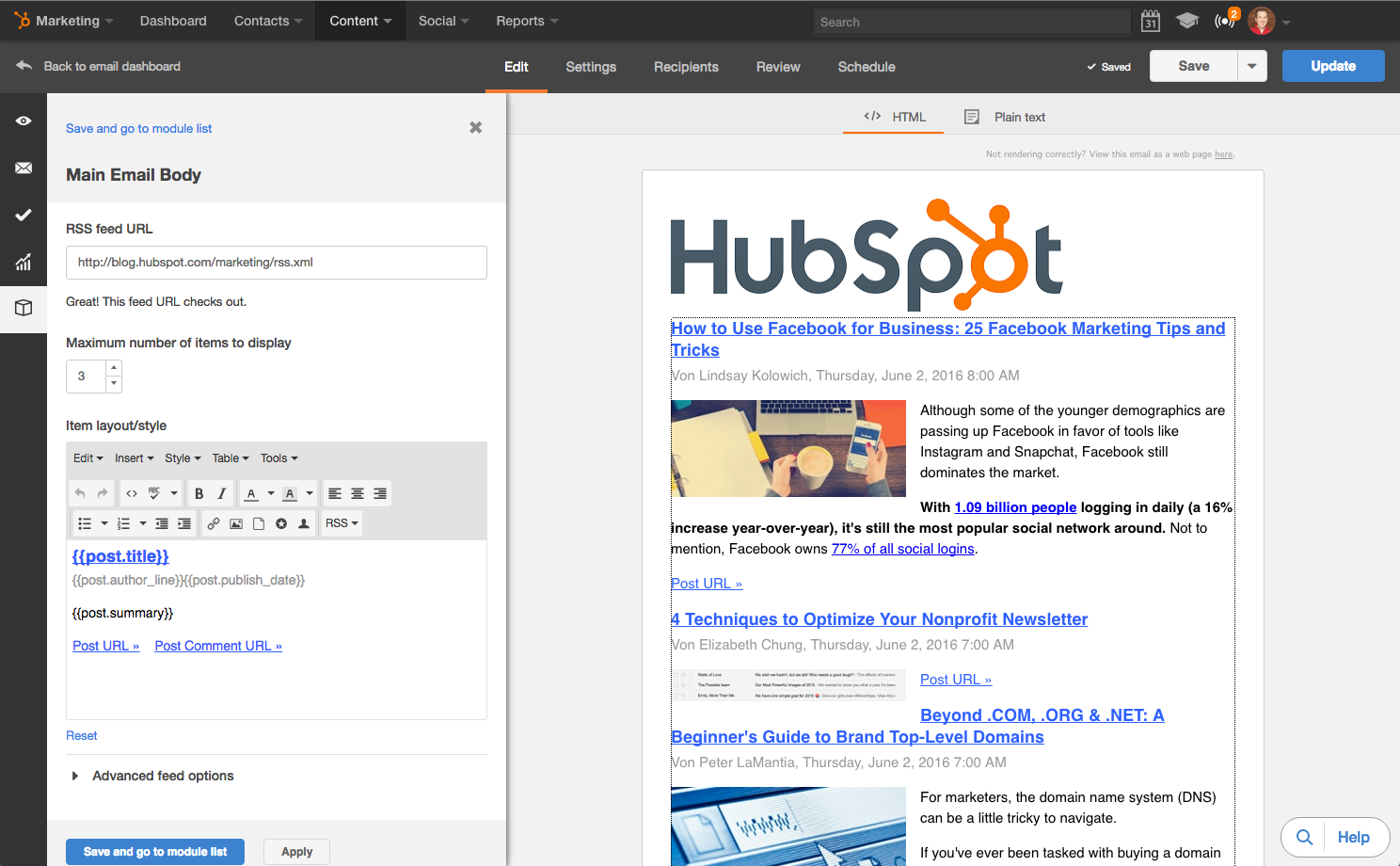Viewport: 1400px width, 866px height.
Task: Expand Advanced feed options
Action: pyautogui.click(x=75, y=776)
